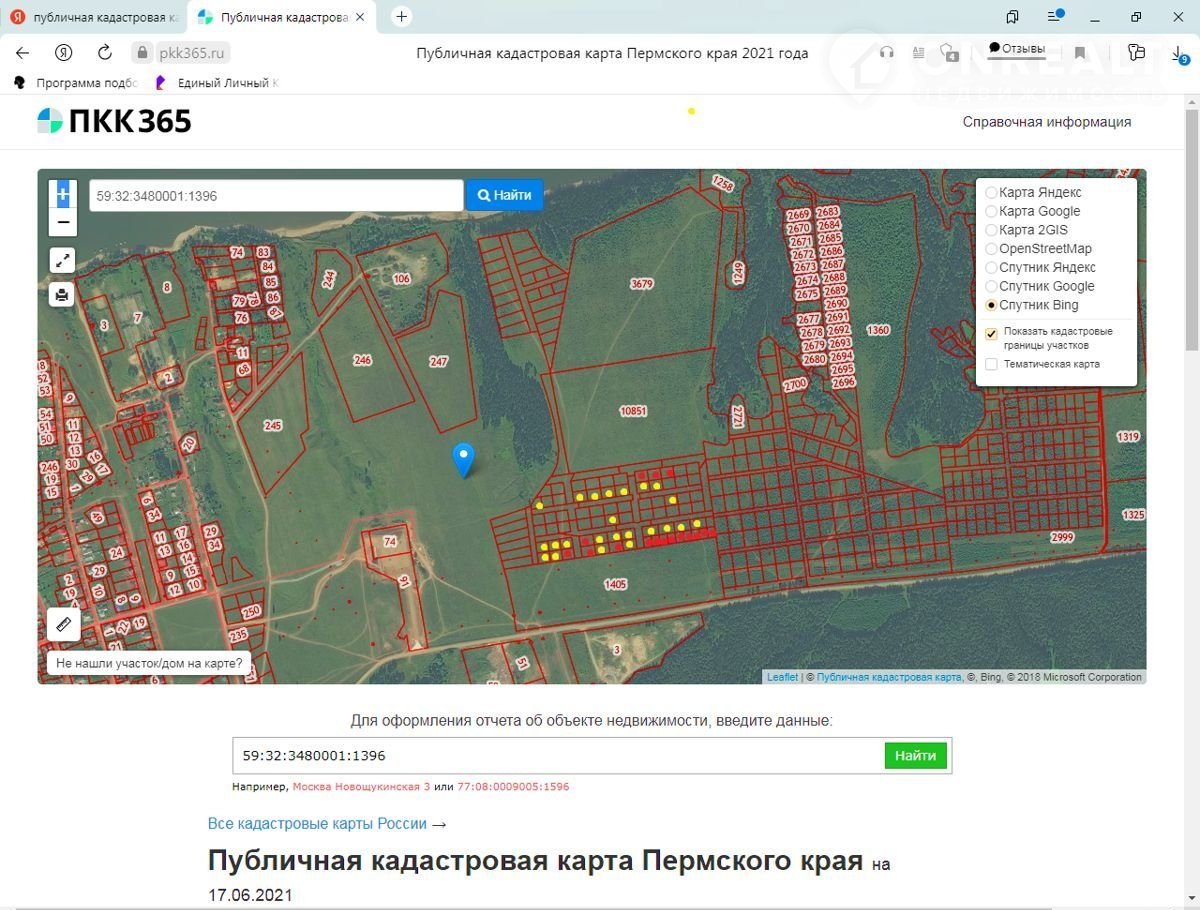This screenshot has width=1200, height=910.
Task: Bookmark this page with the bookmark icon
Action: click(1080, 53)
